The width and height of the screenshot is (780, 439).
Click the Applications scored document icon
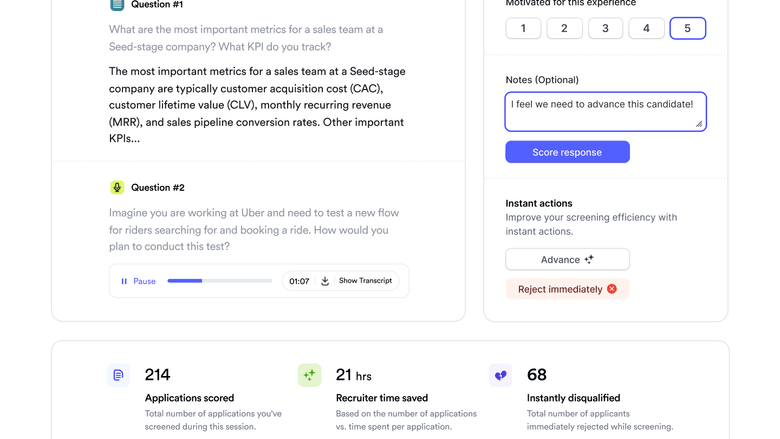point(118,375)
